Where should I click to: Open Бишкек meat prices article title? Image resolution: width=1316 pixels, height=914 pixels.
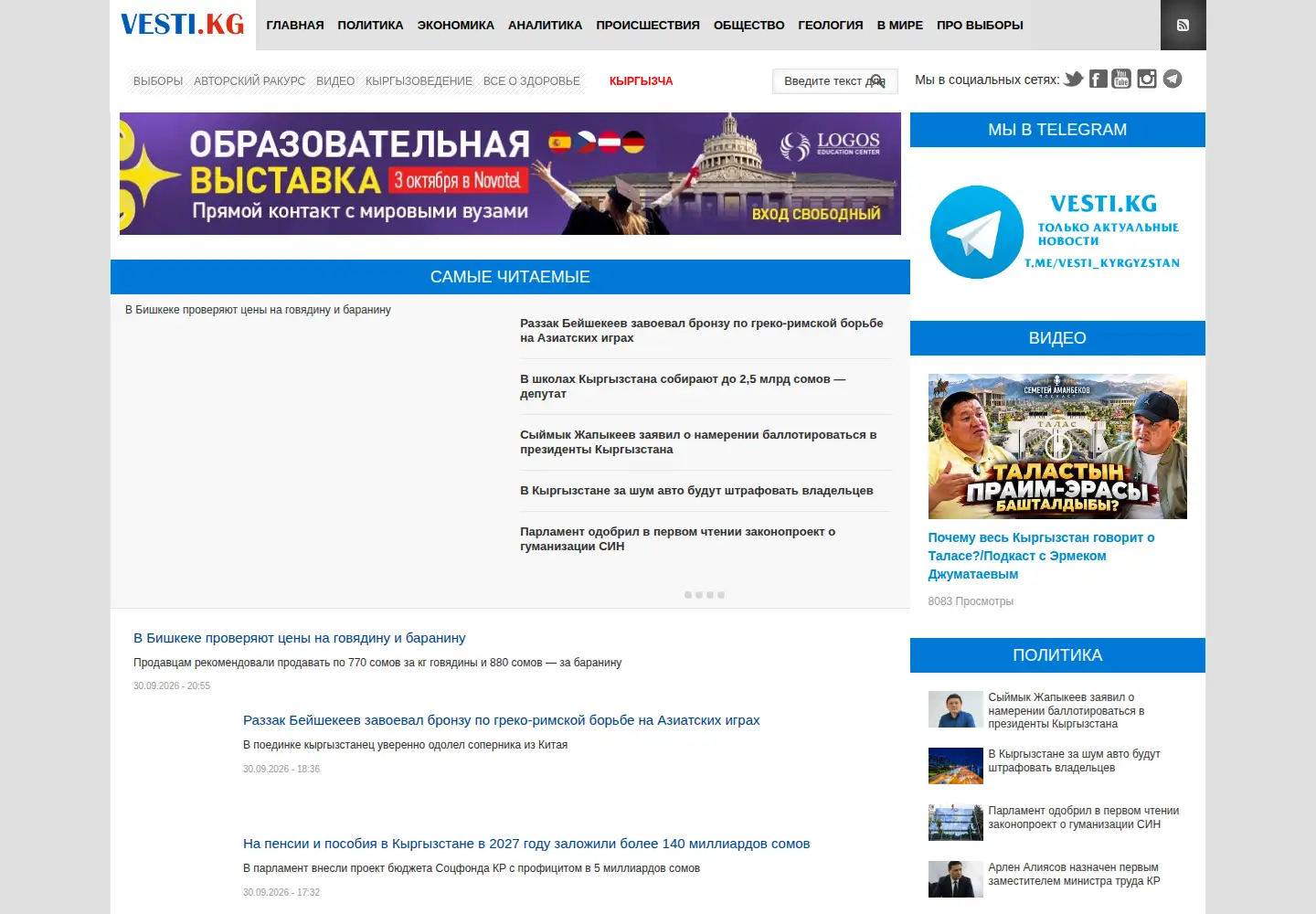pos(300,638)
